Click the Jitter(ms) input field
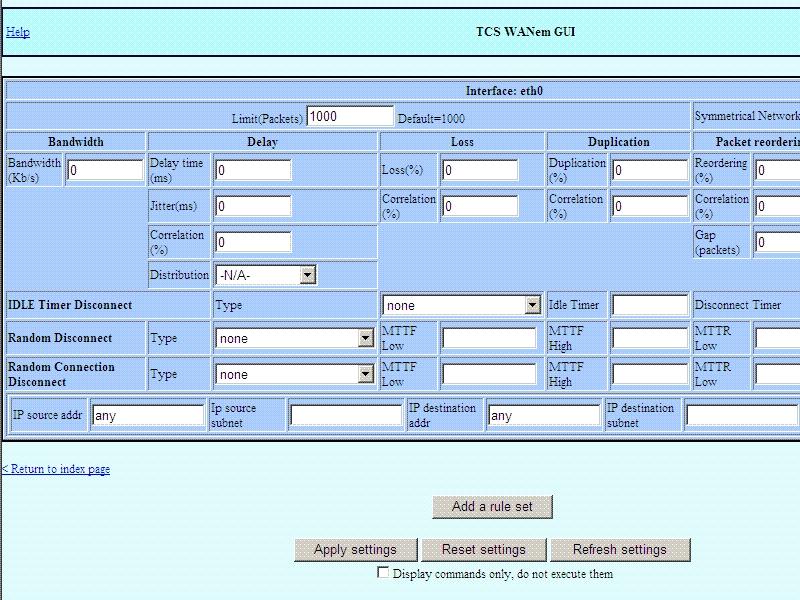 pos(253,206)
